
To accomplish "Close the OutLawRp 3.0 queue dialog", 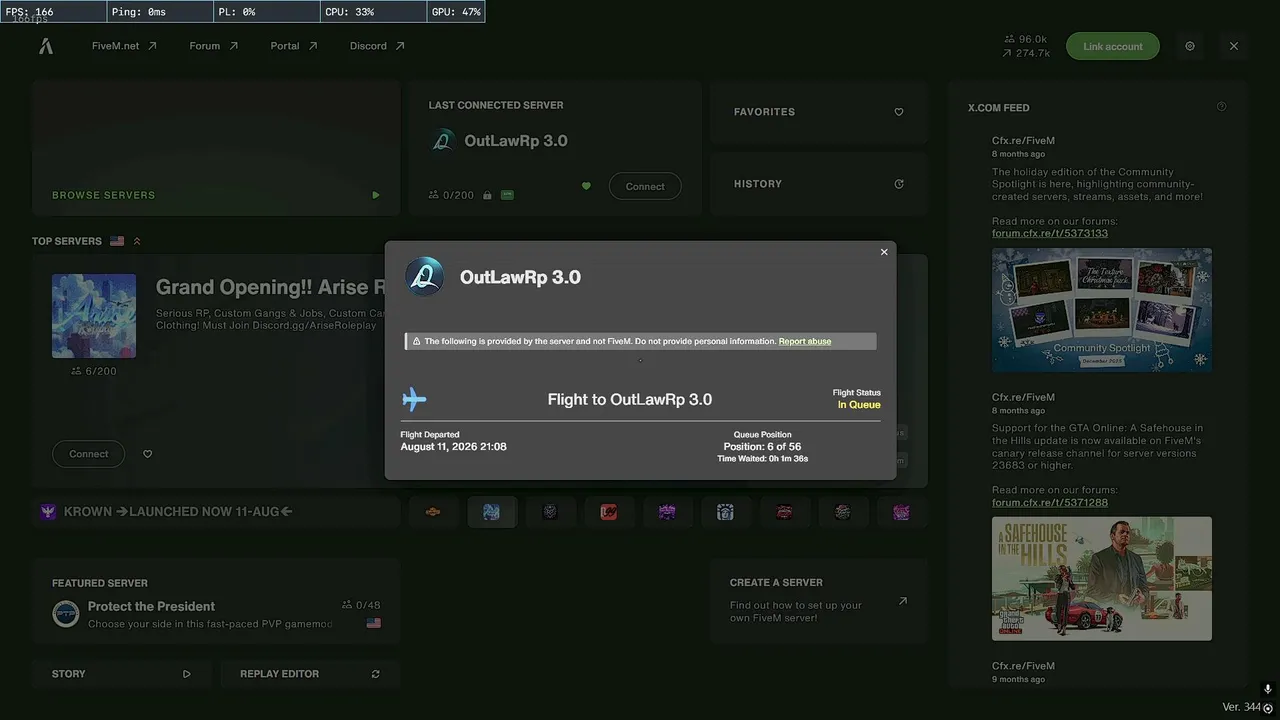I will pyautogui.click(x=884, y=252).
